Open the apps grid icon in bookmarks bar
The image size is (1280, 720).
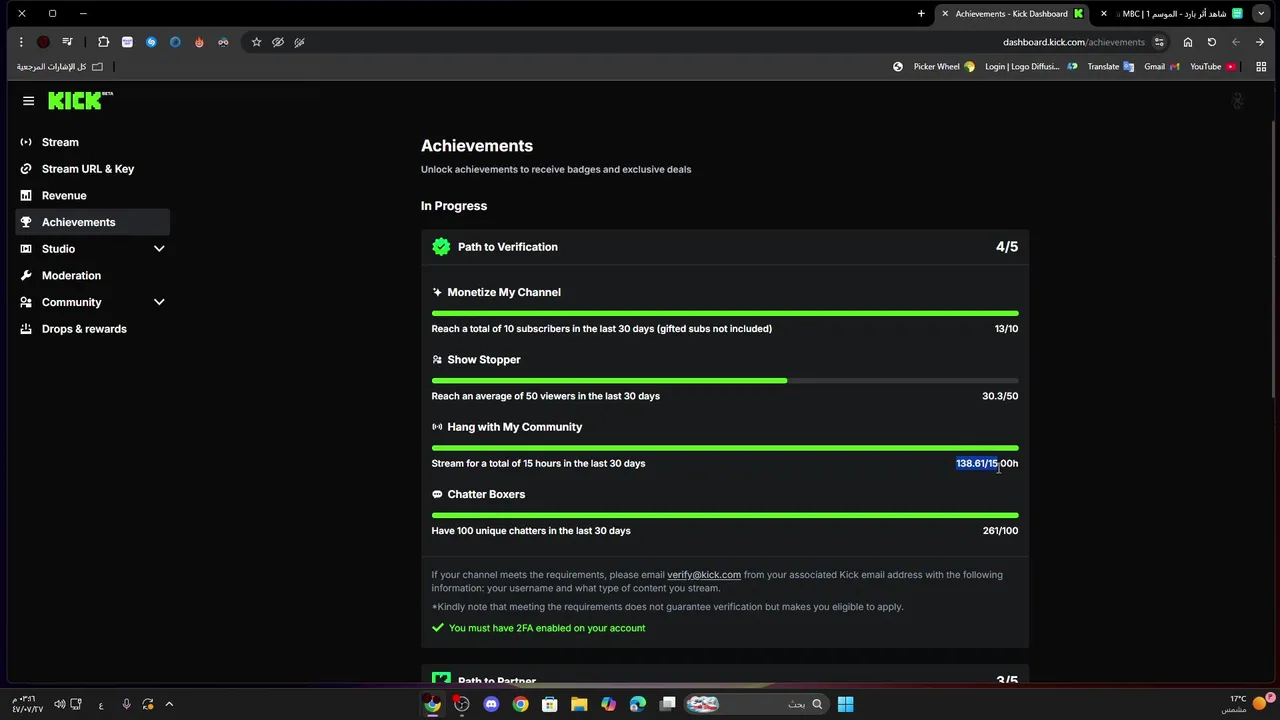pyautogui.click(x=1261, y=67)
